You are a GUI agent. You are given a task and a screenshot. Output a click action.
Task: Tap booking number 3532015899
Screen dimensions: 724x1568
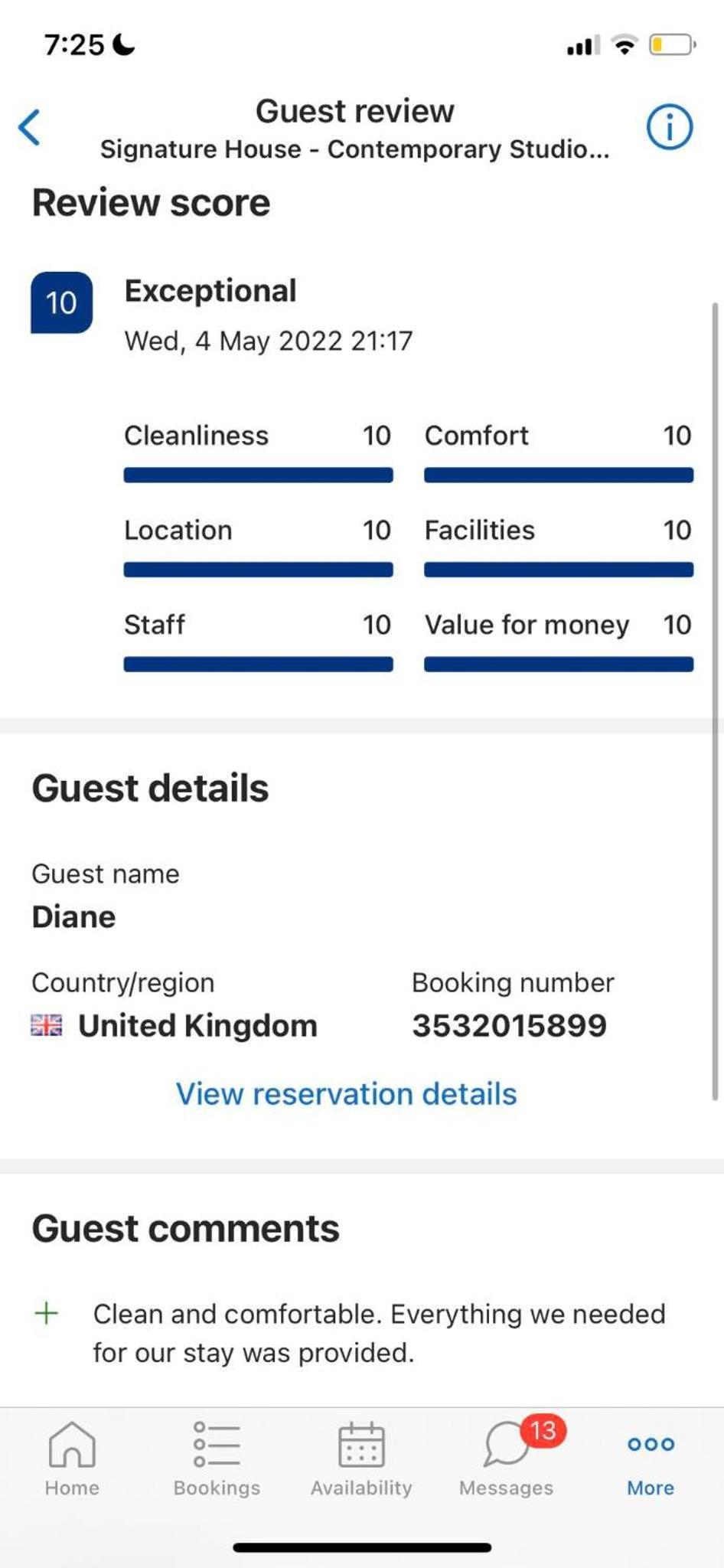510,1025
